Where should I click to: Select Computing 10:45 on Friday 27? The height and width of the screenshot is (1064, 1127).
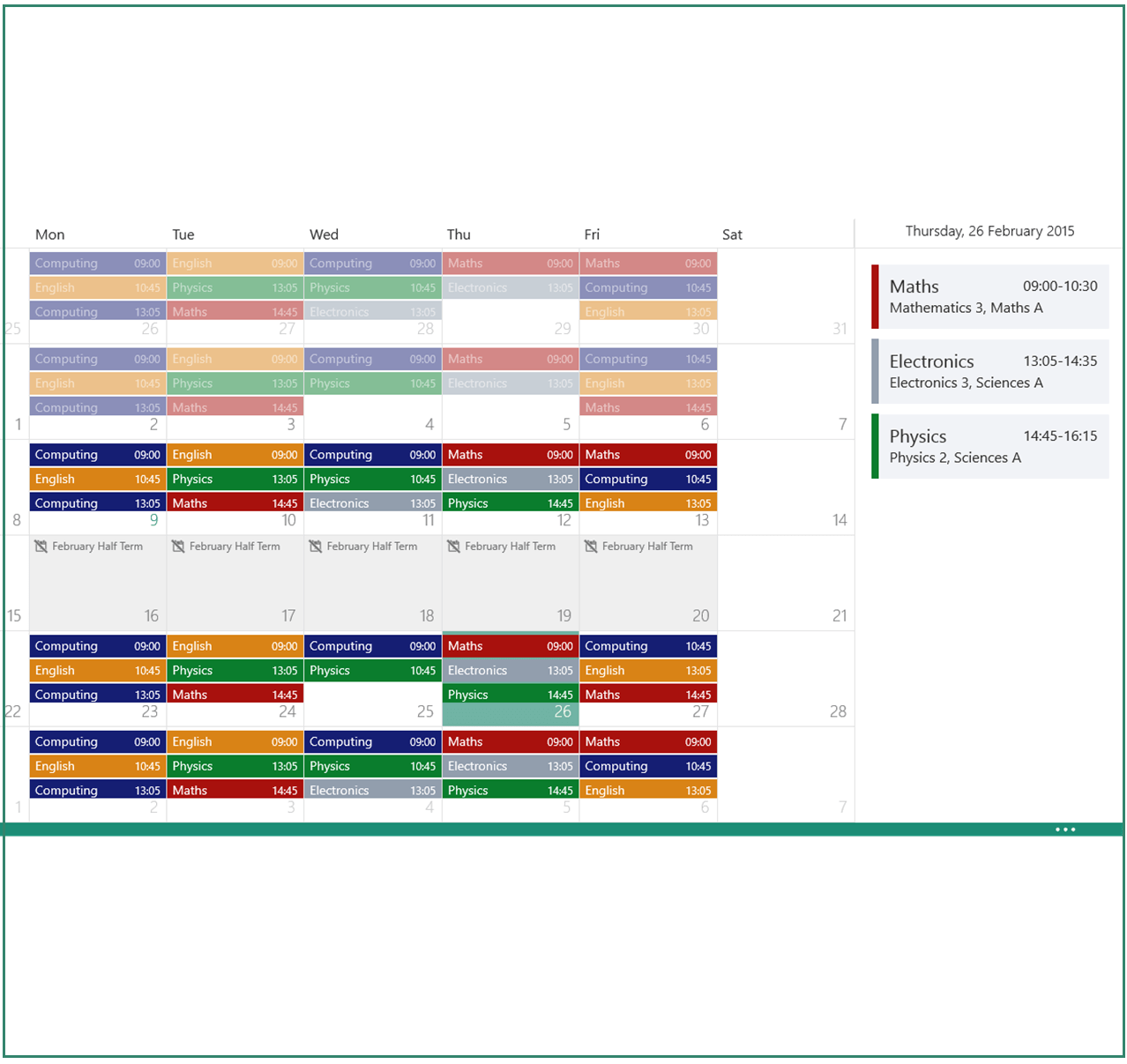click(x=648, y=646)
